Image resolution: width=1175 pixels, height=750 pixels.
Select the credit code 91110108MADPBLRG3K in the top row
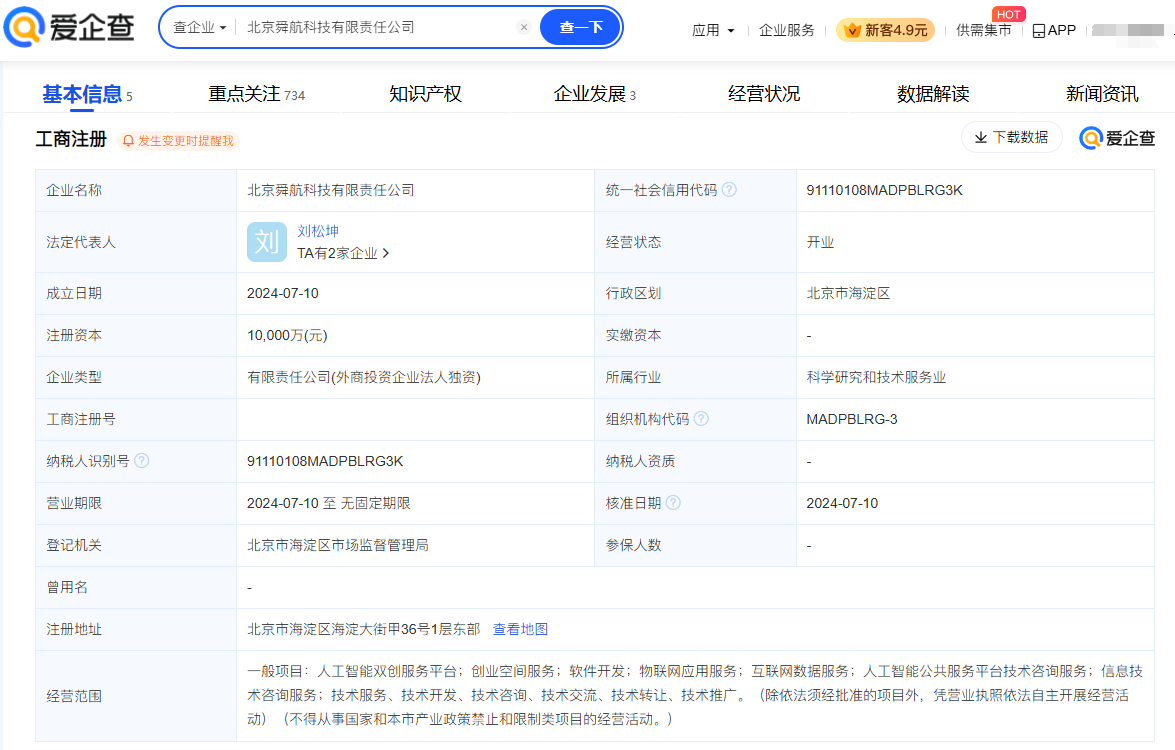click(884, 190)
